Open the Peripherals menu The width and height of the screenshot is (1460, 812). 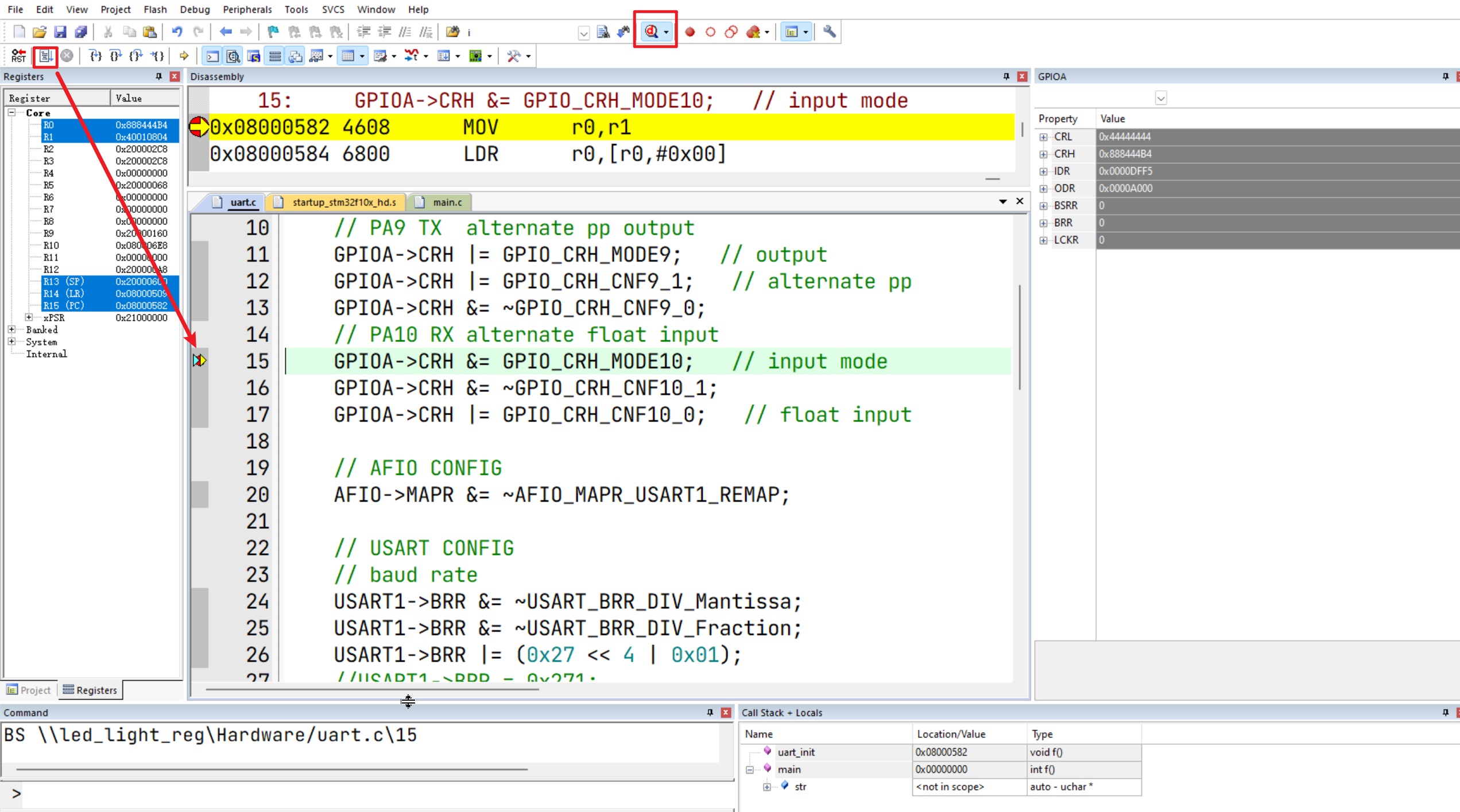[x=247, y=9]
